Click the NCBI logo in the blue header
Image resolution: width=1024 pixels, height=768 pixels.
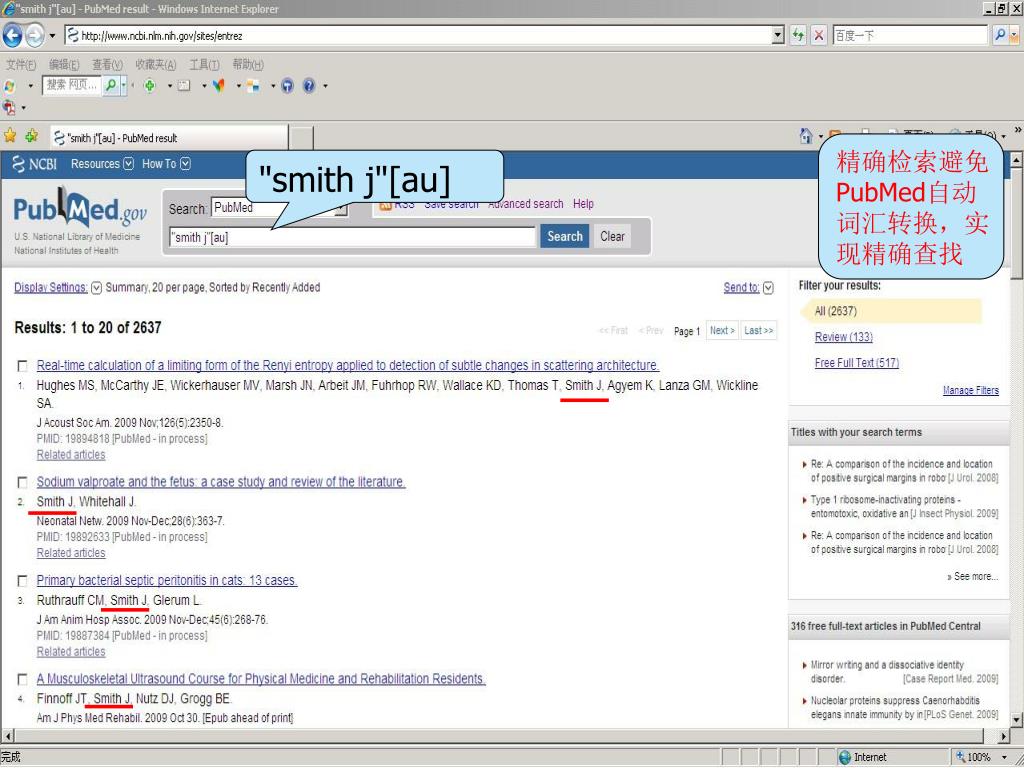click(x=35, y=164)
